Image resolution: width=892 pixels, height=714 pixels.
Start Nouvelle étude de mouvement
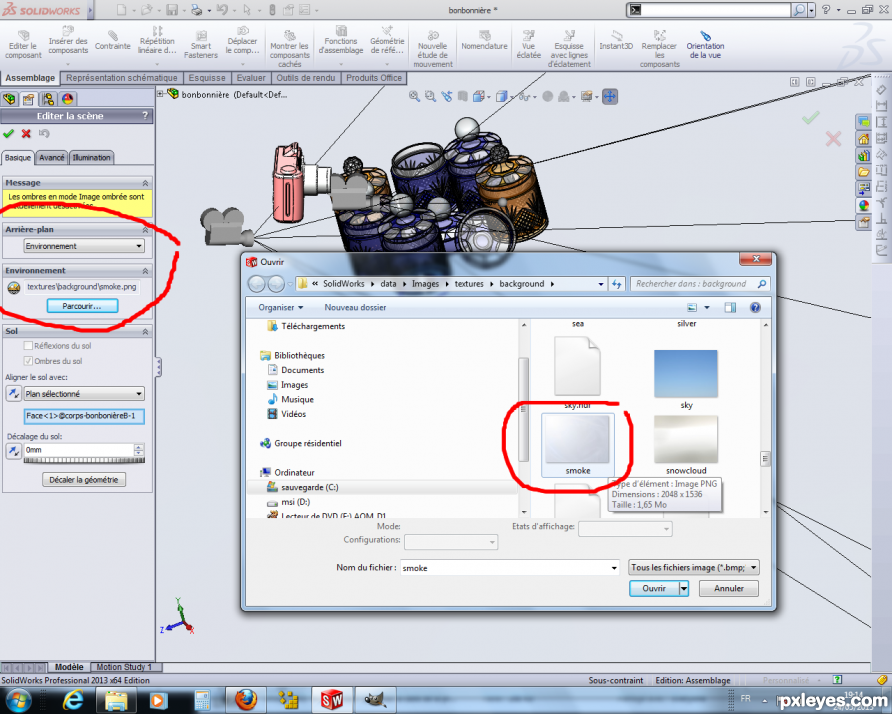point(433,49)
